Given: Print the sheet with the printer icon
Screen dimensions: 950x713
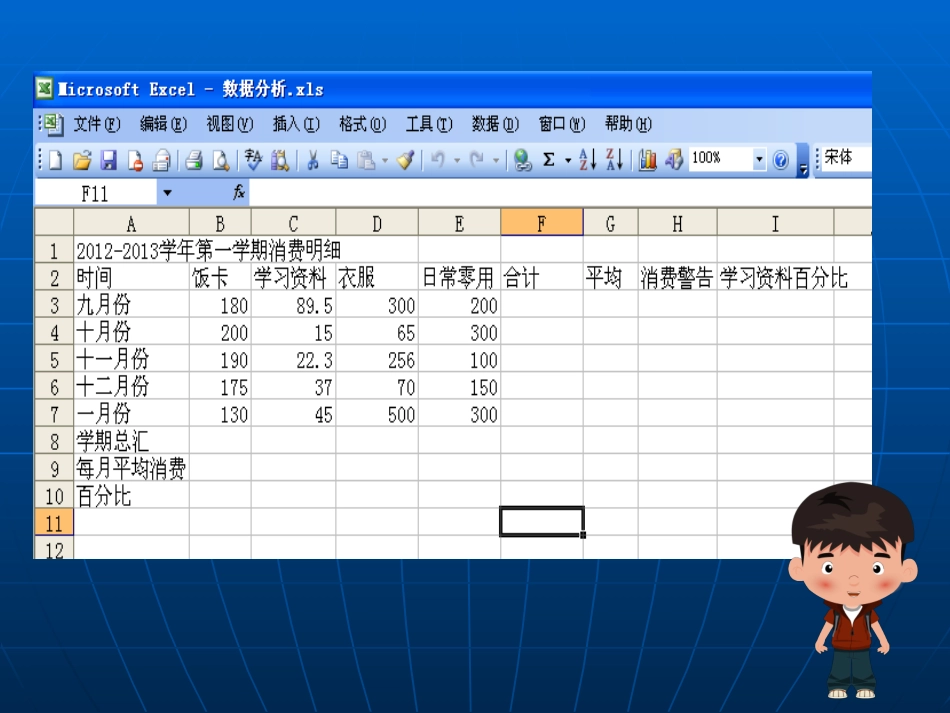Looking at the screenshot, I should pos(194,161).
